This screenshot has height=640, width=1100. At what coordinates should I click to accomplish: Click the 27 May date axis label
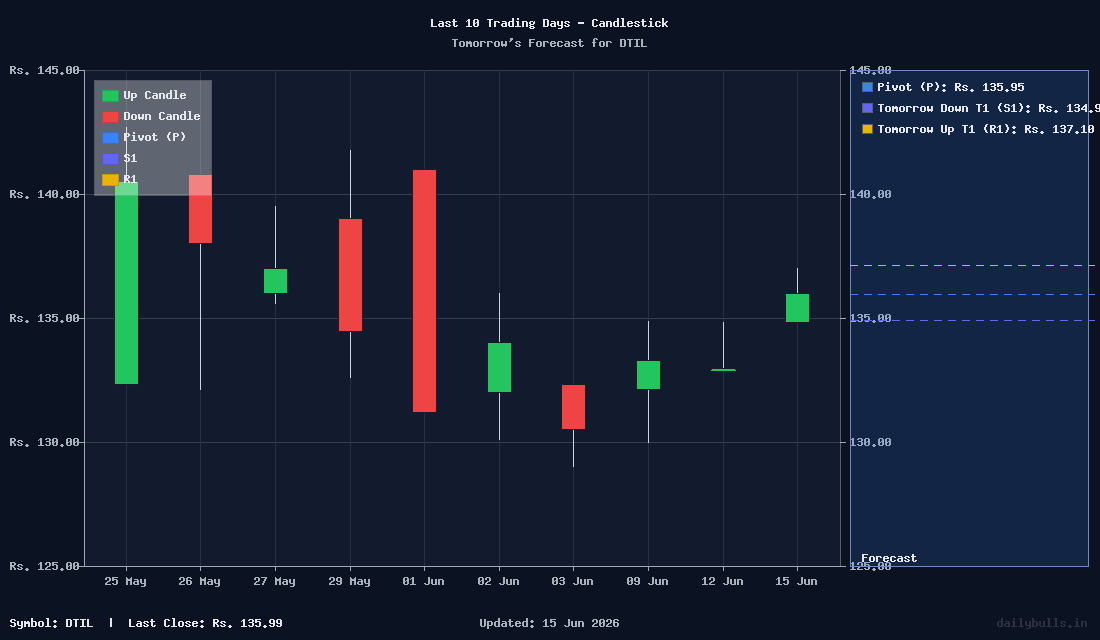(274, 582)
